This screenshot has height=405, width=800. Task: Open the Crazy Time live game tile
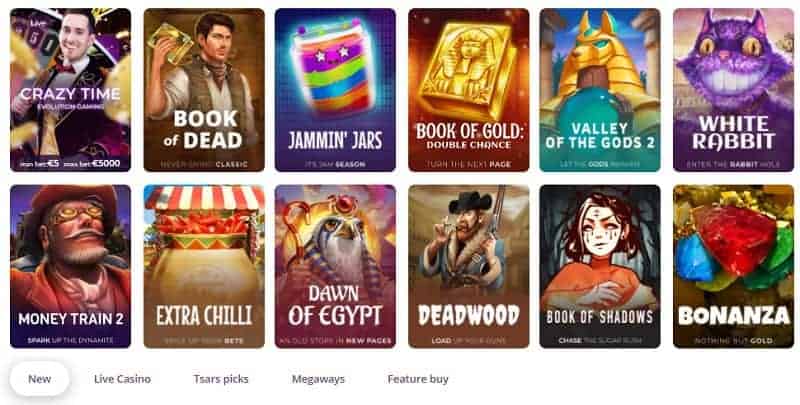[70, 90]
